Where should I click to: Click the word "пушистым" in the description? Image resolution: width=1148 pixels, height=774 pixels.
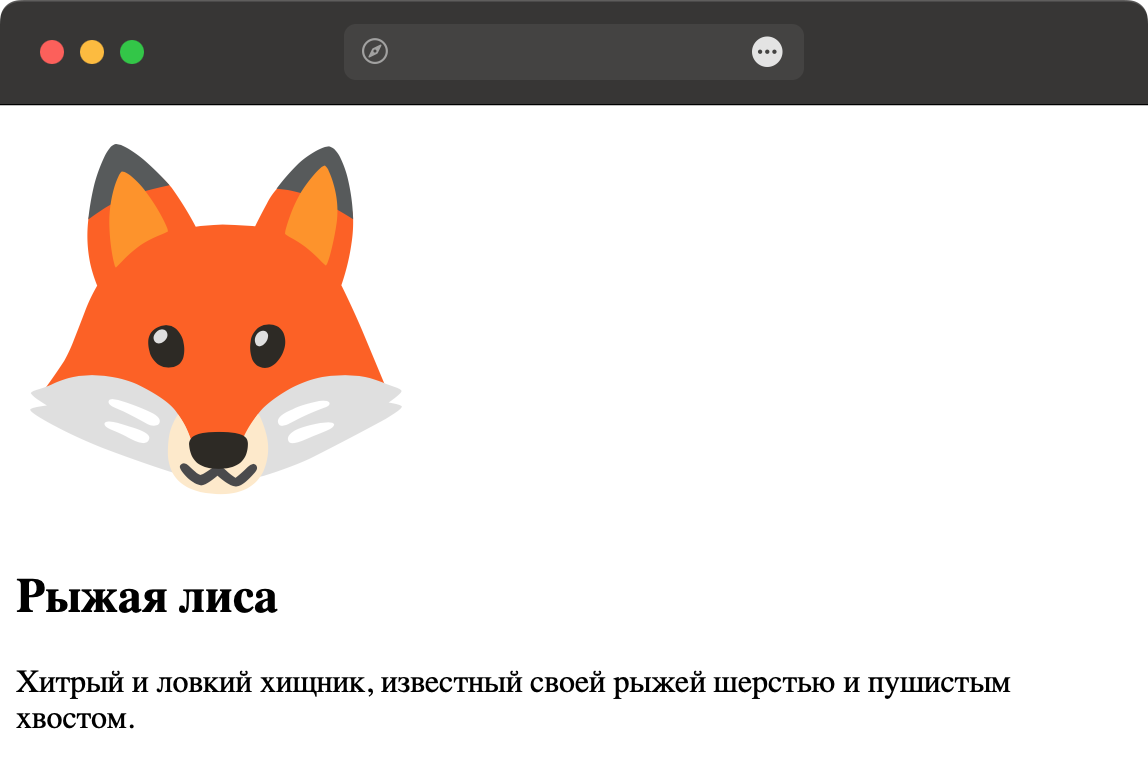pyautogui.click(x=939, y=683)
